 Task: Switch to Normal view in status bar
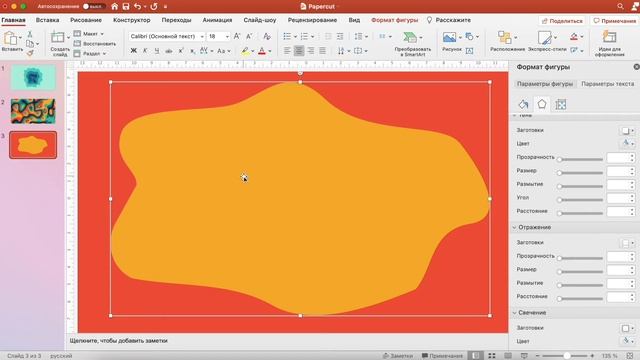point(475,356)
